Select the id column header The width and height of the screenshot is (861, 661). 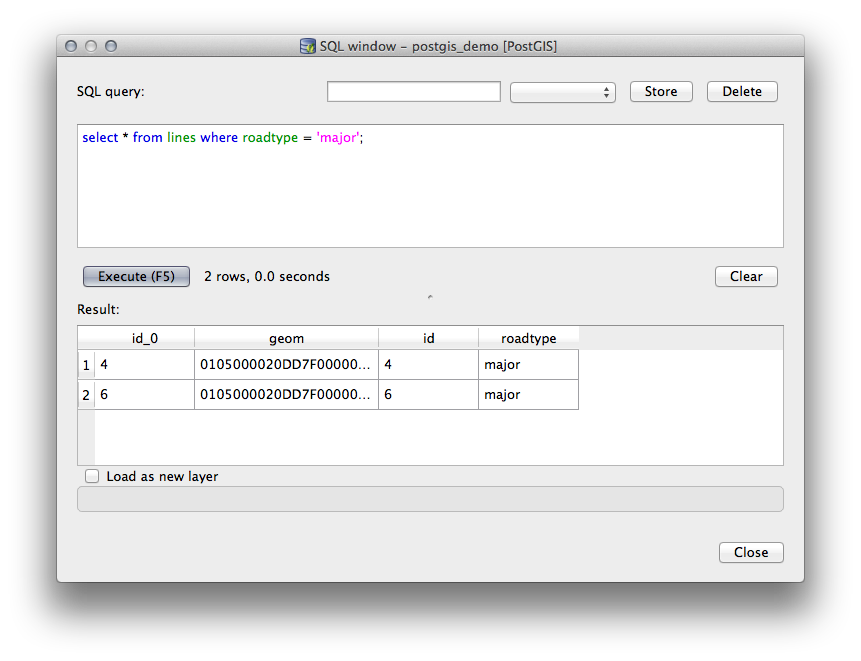tap(428, 338)
